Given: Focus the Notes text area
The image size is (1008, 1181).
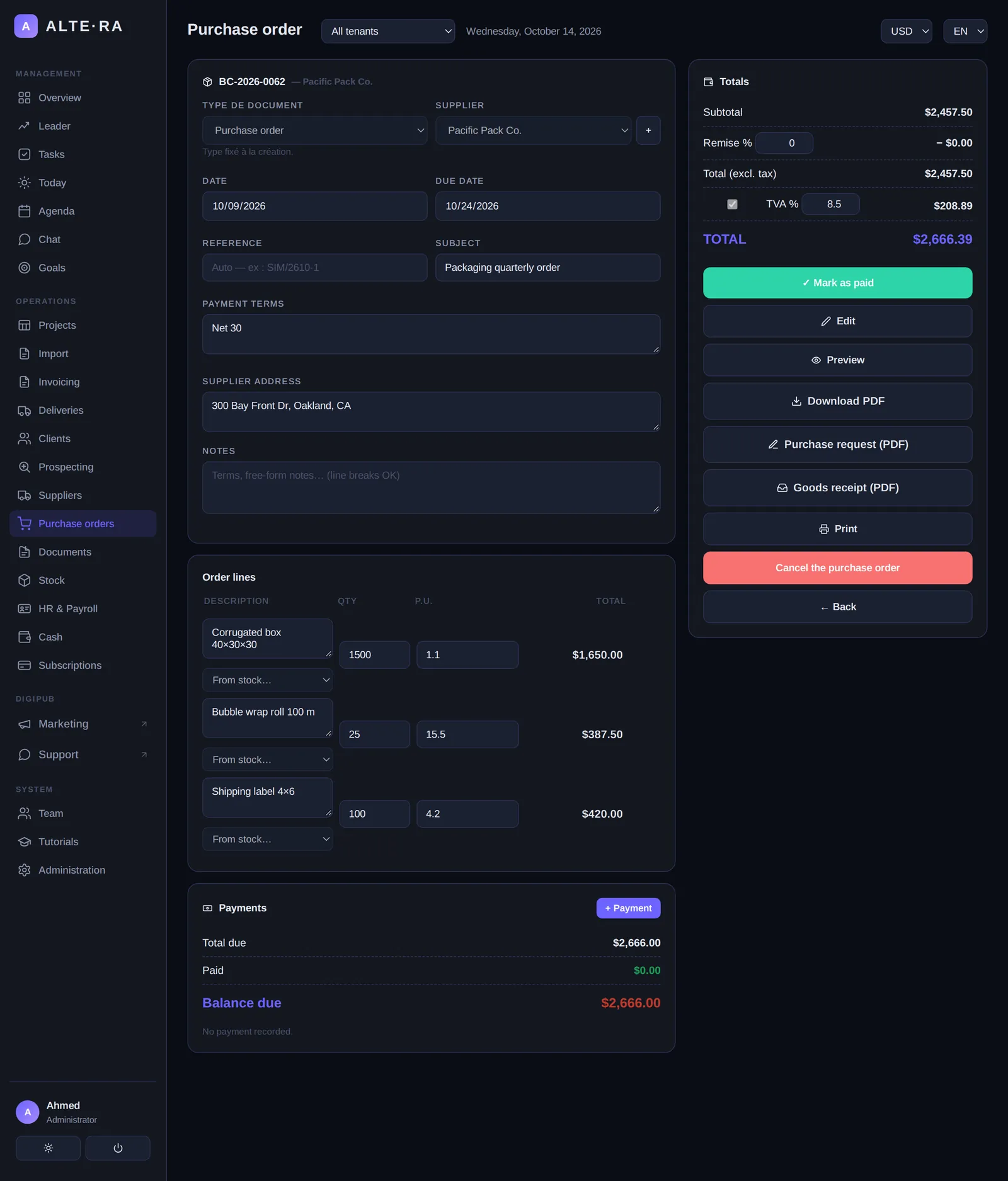Looking at the screenshot, I should tap(431, 488).
